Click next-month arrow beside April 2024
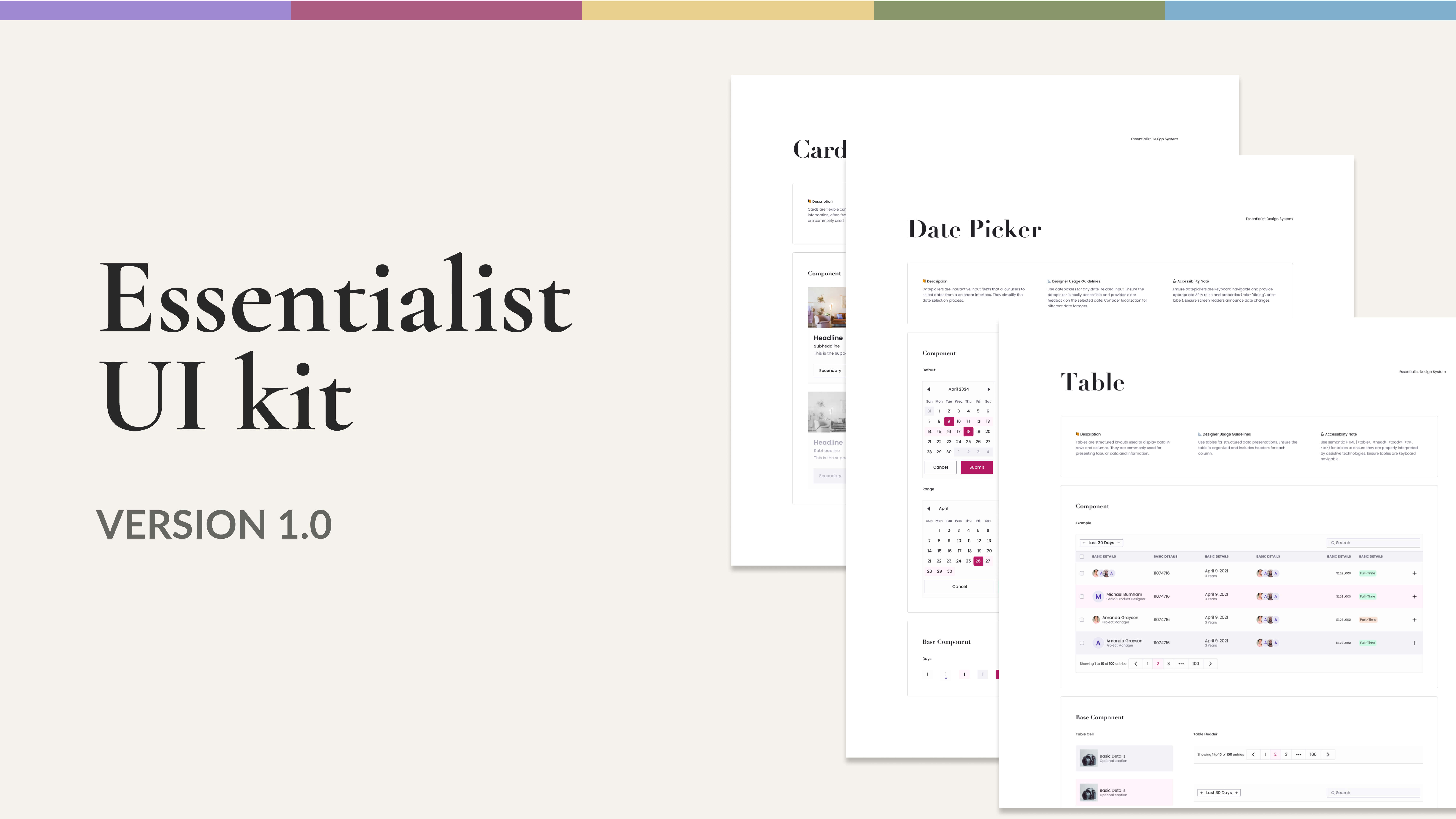The width and height of the screenshot is (1456, 819). coord(988,390)
